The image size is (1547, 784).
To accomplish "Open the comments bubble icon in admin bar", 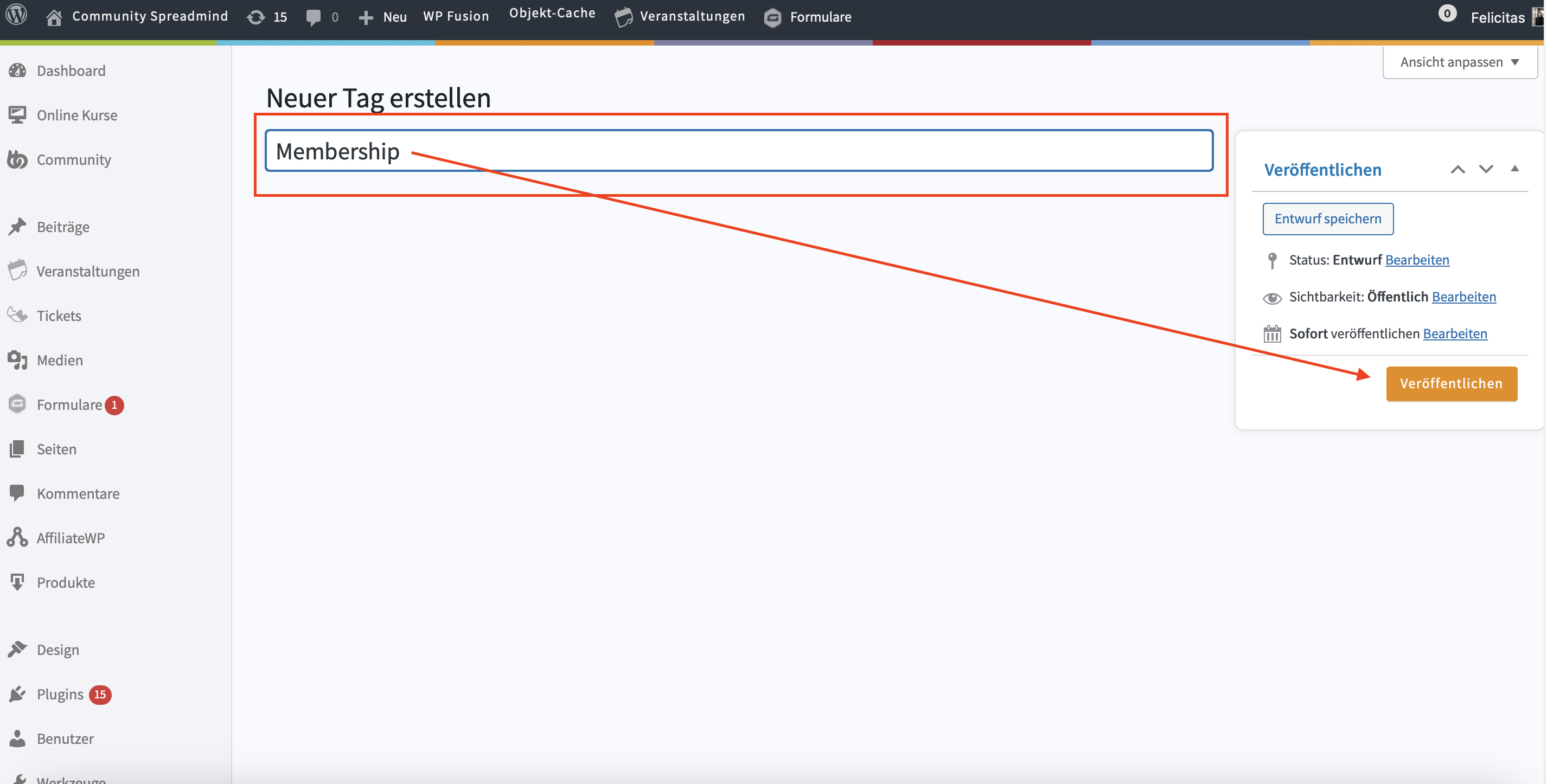I will [x=313, y=17].
